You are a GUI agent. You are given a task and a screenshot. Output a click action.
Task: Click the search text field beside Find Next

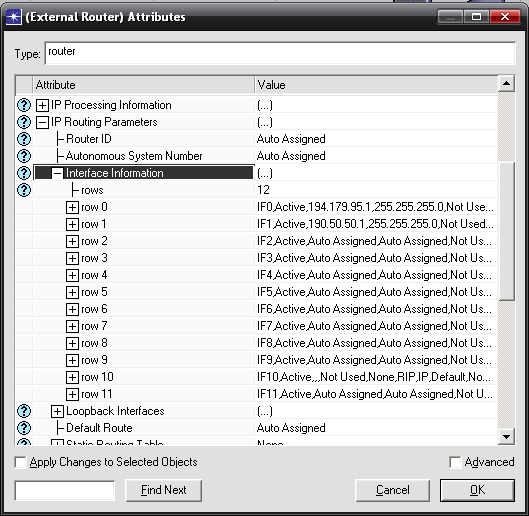click(65, 491)
